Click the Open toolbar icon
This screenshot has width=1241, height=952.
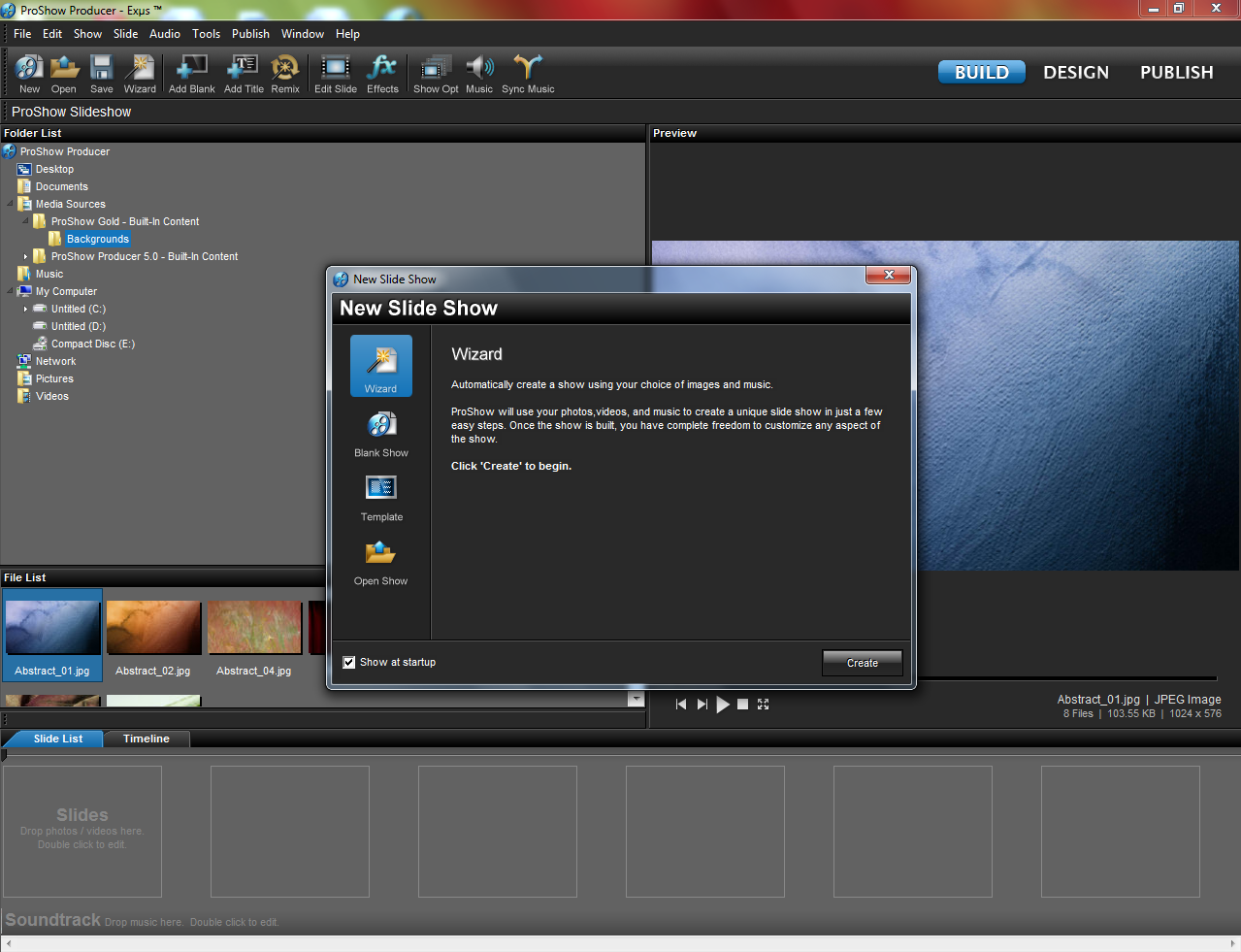coord(64,74)
